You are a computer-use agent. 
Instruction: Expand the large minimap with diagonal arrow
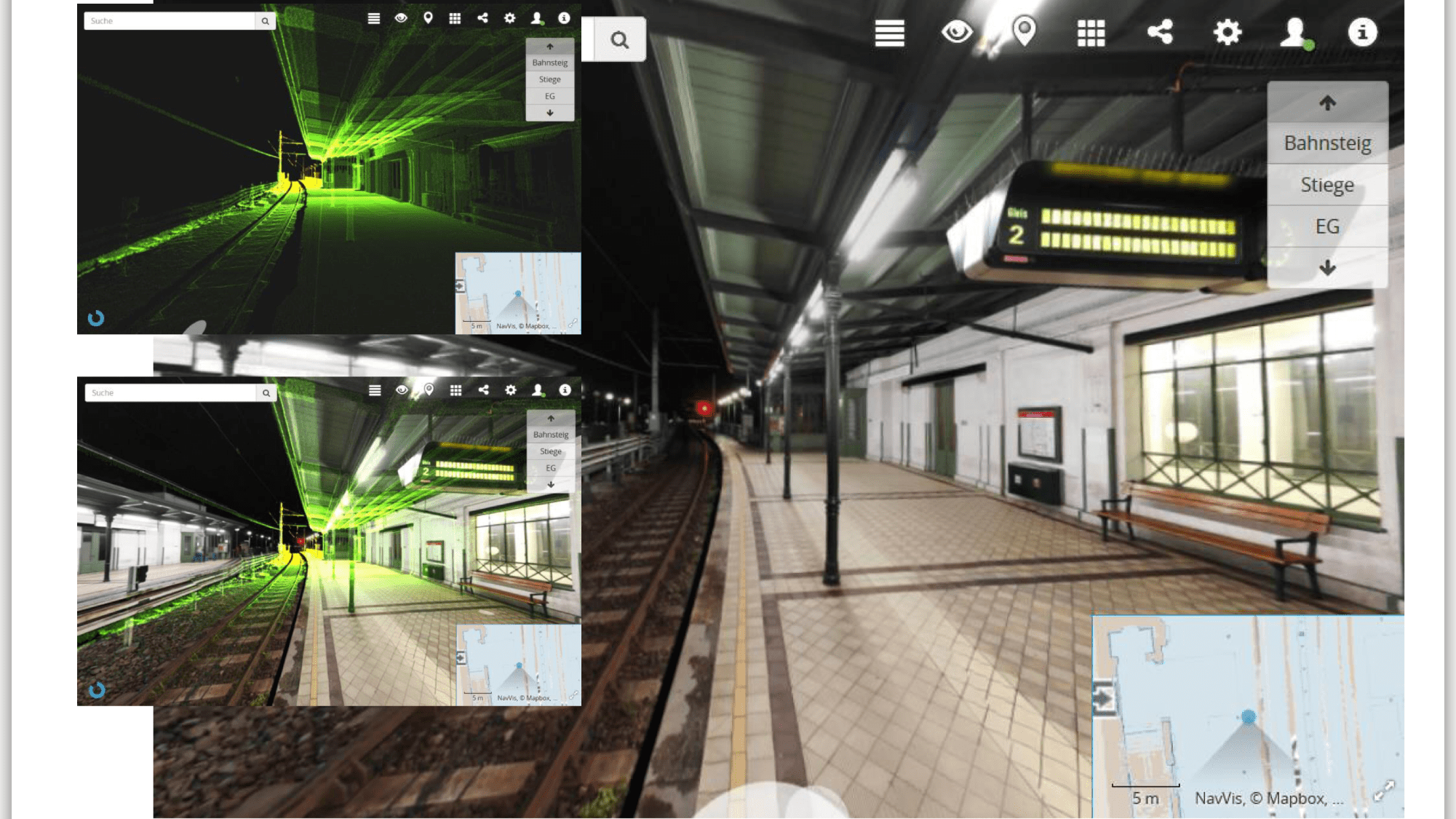coord(1383,791)
